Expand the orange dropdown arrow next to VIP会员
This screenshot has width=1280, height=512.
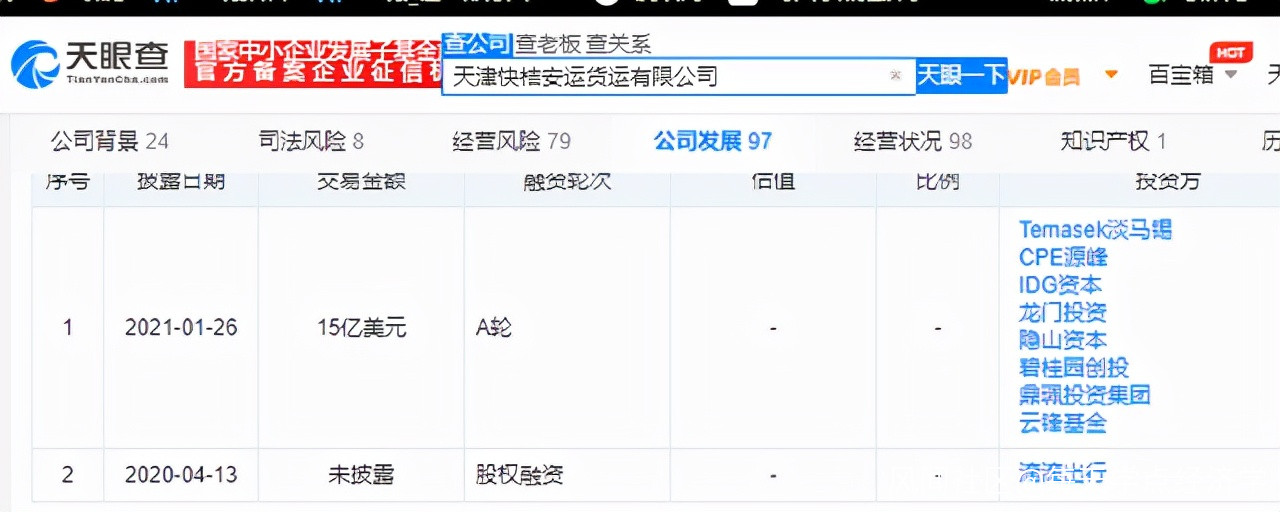click(1111, 75)
